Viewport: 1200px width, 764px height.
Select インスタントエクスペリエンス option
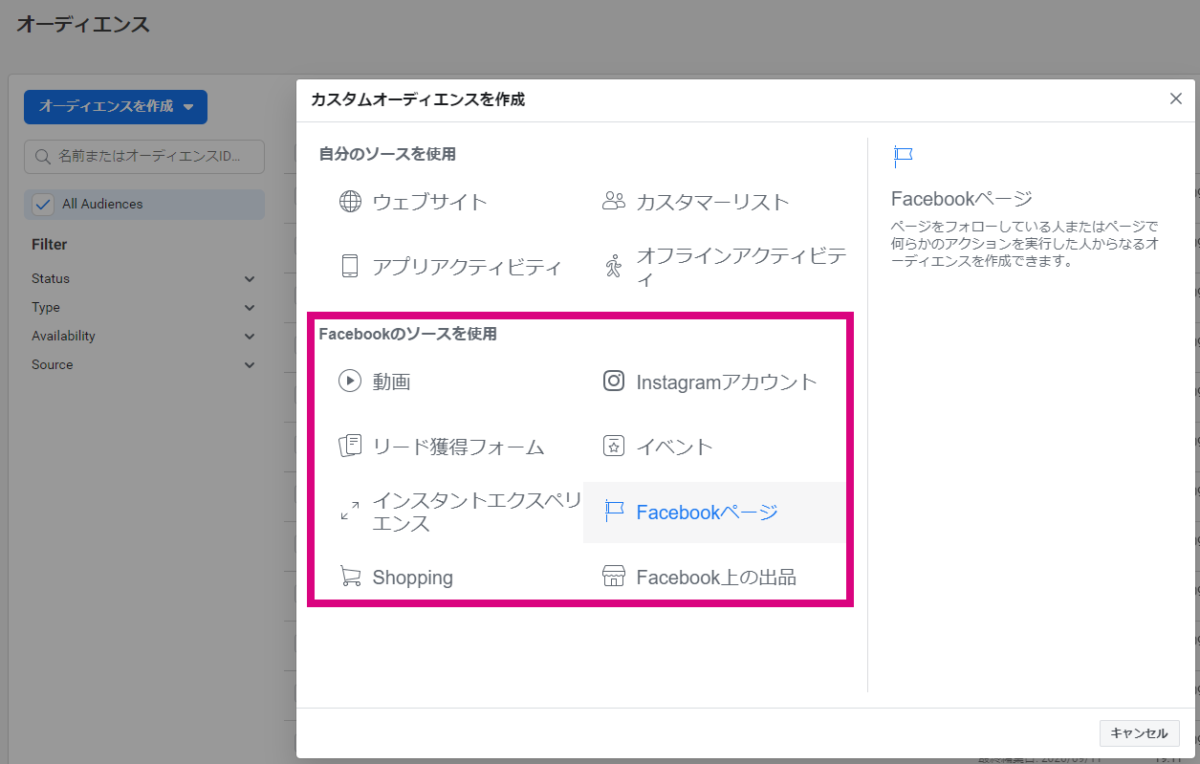(x=476, y=512)
